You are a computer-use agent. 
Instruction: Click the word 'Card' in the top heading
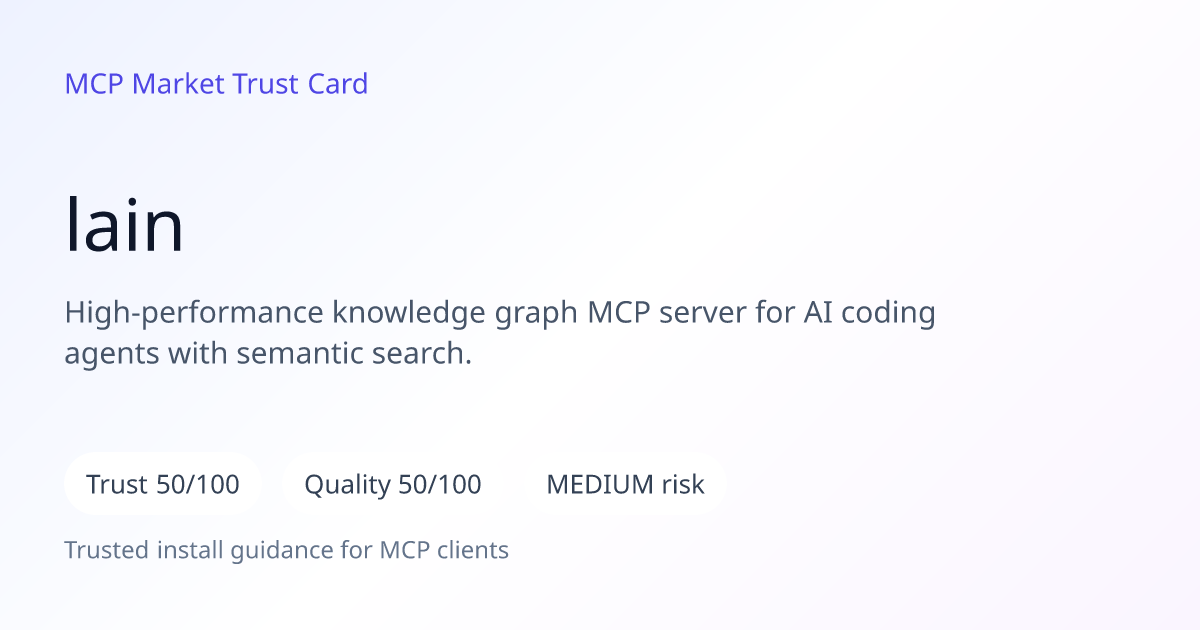338,83
